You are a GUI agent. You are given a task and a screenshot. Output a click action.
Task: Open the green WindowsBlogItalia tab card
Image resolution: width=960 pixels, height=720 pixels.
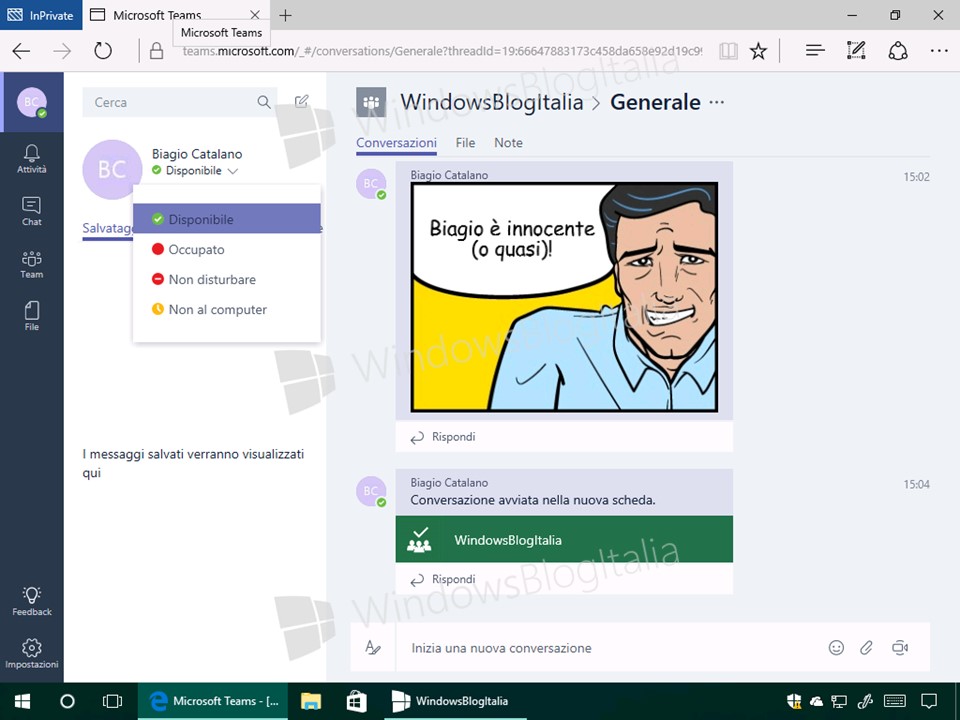(x=564, y=539)
